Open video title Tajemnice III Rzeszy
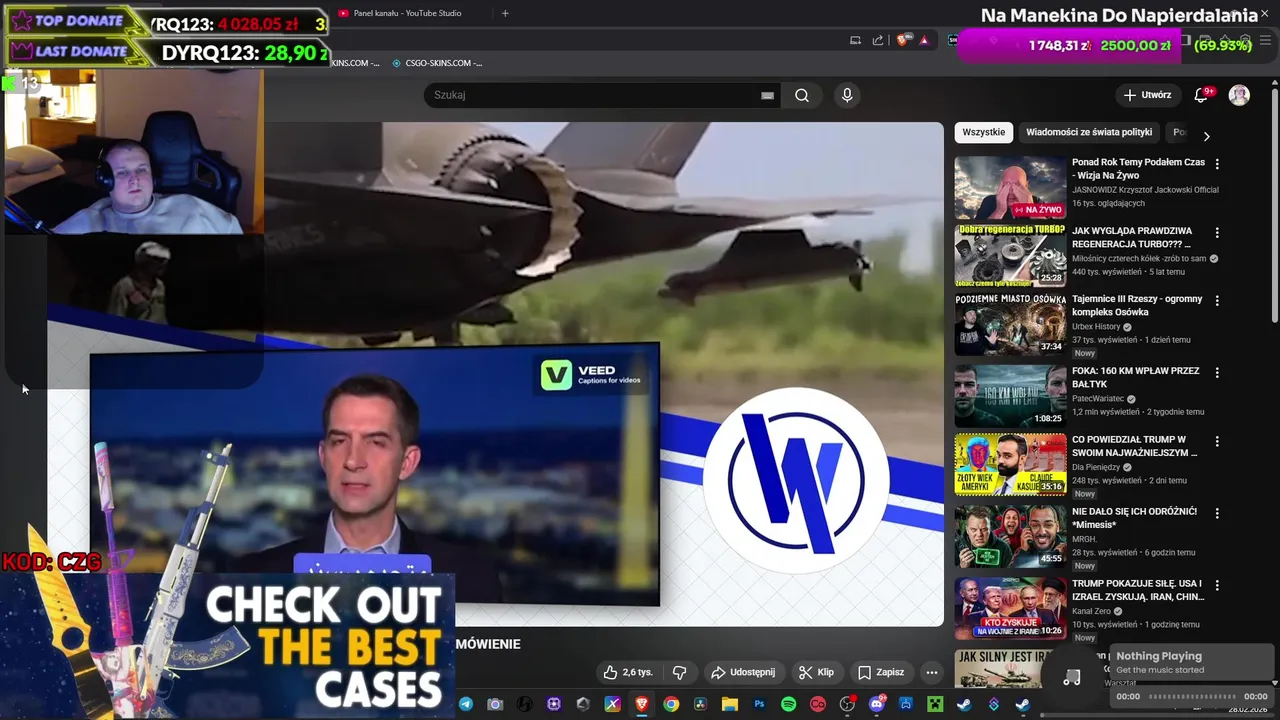This screenshot has width=1280, height=720. tap(1137, 305)
